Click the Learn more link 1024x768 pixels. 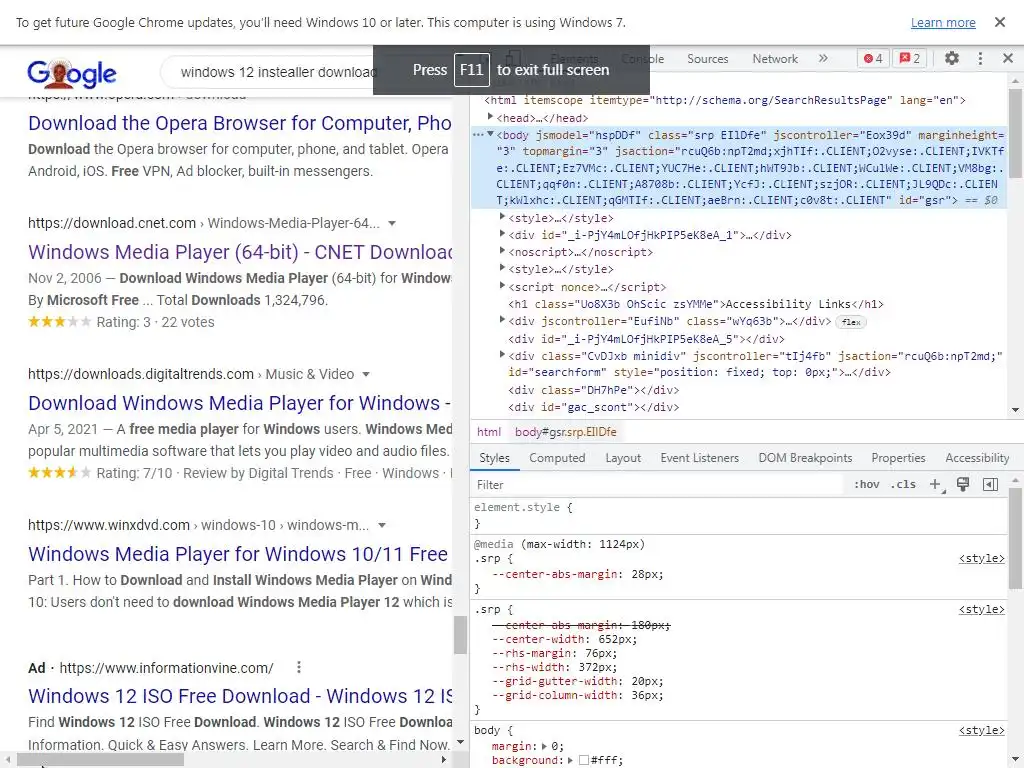(x=943, y=22)
